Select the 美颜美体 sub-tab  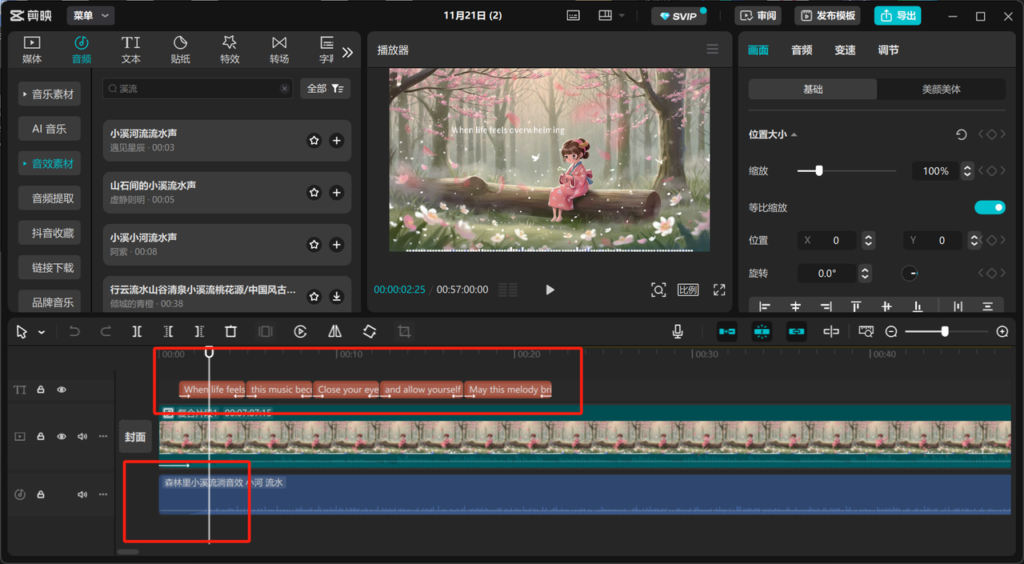941,89
